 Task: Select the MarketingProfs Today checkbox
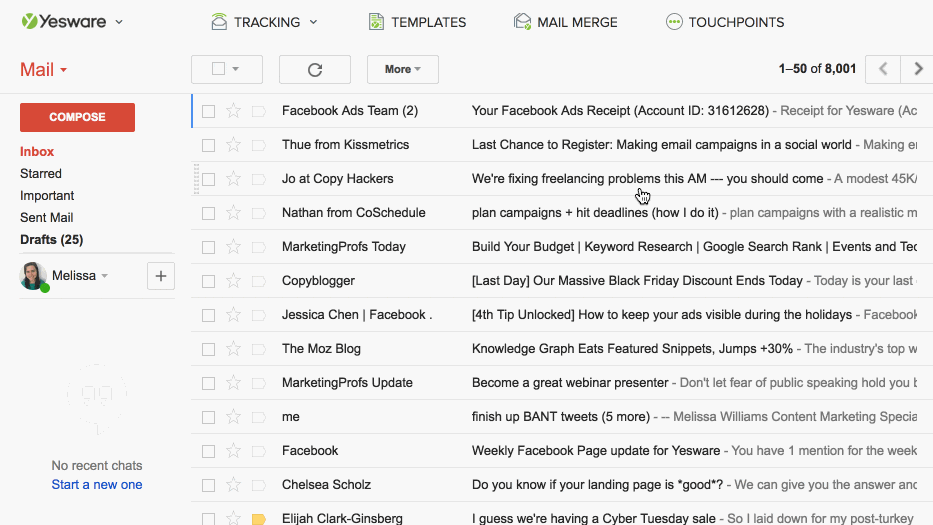click(208, 247)
